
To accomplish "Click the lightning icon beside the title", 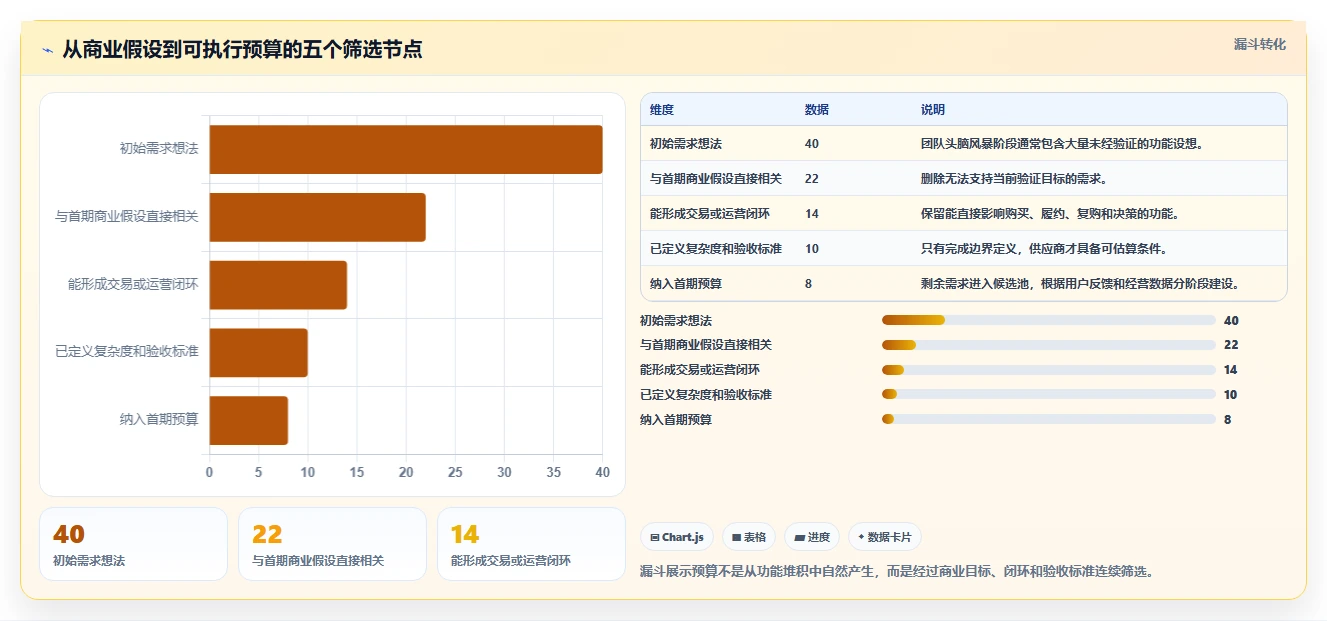I will point(48,50).
